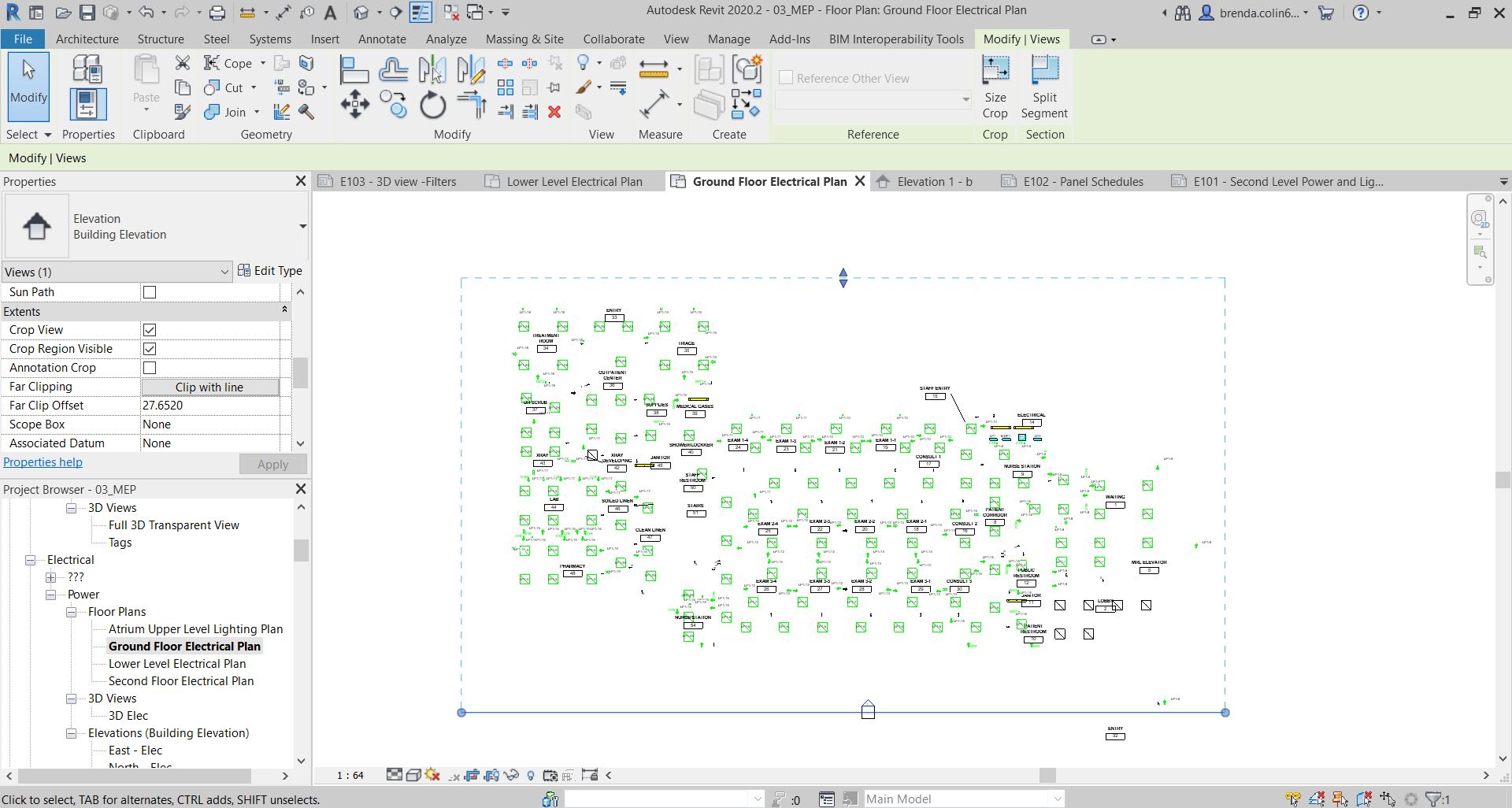The width and height of the screenshot is (1512, 808).
Task: Open the Annotate ribbon tab
Action: 382,39
